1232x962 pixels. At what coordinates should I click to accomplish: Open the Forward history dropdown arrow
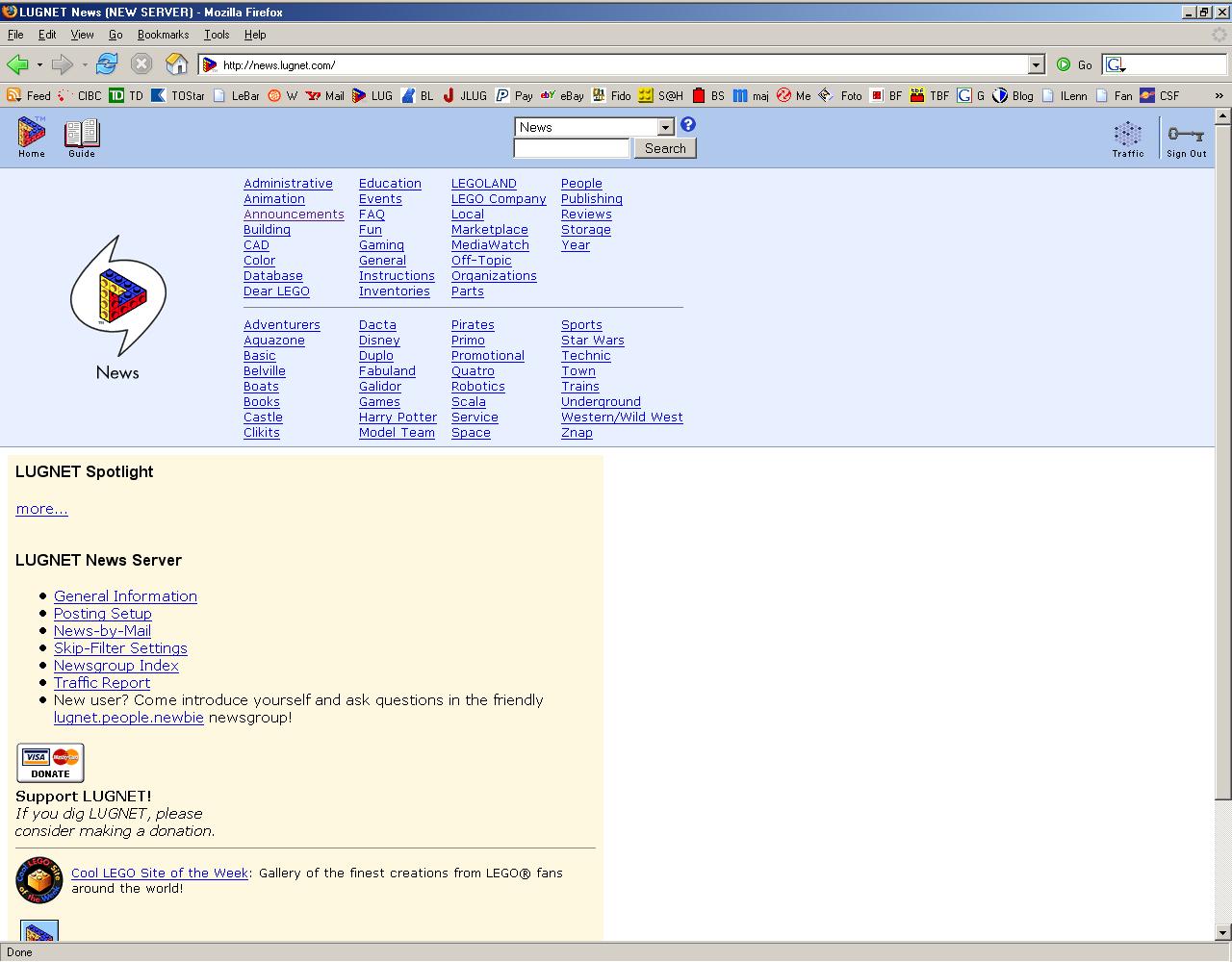[85, 64]
